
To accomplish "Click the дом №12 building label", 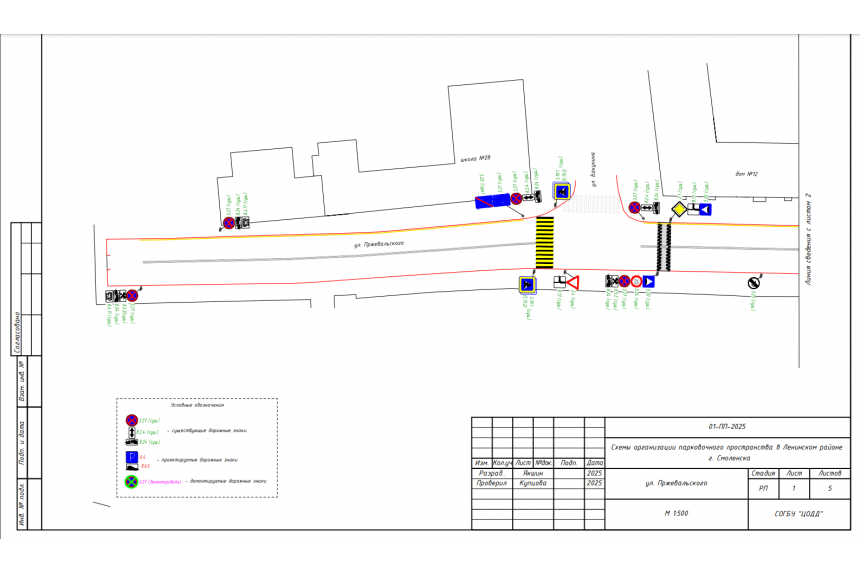I will [746, 174].
